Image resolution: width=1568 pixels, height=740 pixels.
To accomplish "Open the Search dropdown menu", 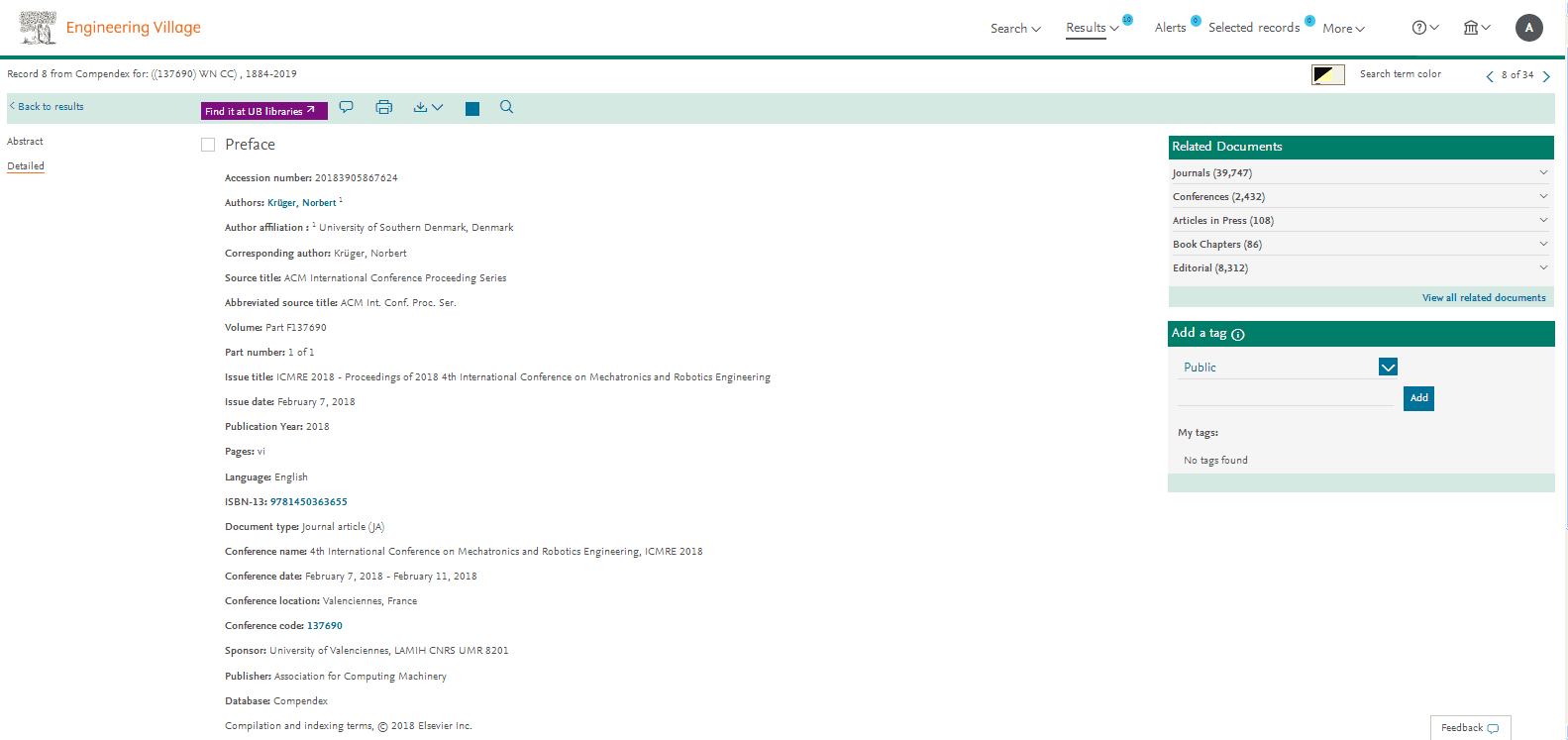I will [x=1015, y=29].
